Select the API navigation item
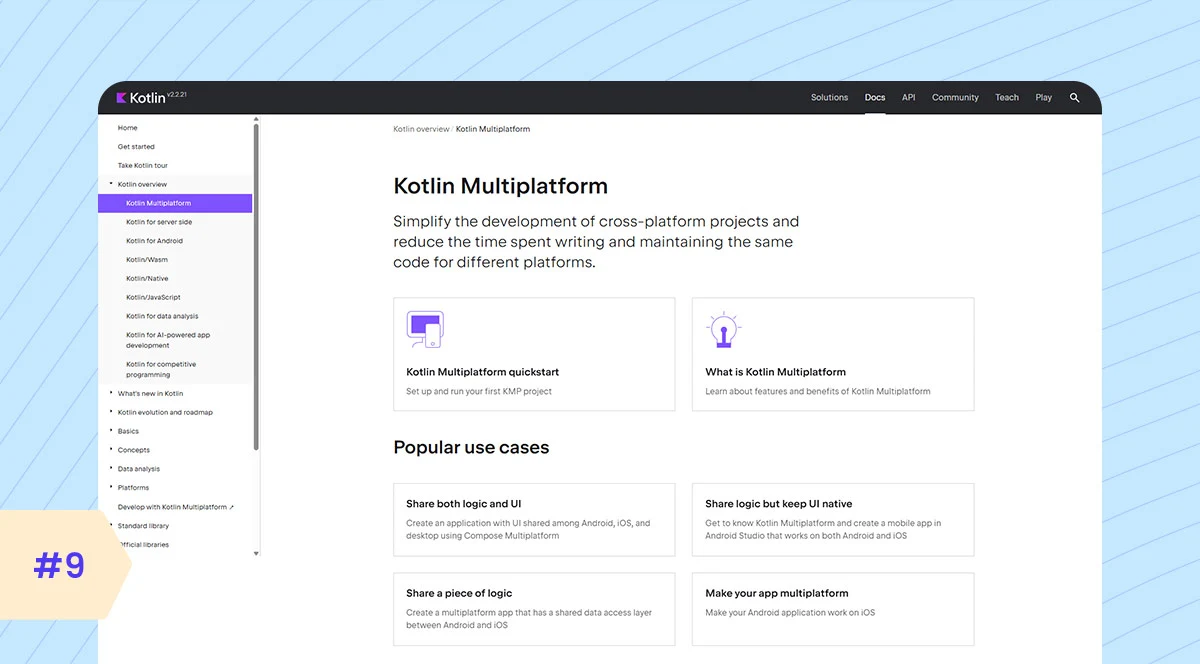The image size is (1200, 664). 908,97
